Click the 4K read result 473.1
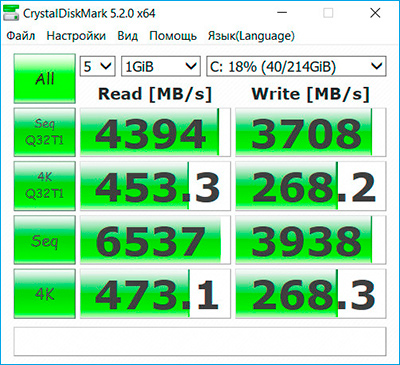The width and height of the screenshot is (400, 365). pyautogui.click(x=155, y=294)
